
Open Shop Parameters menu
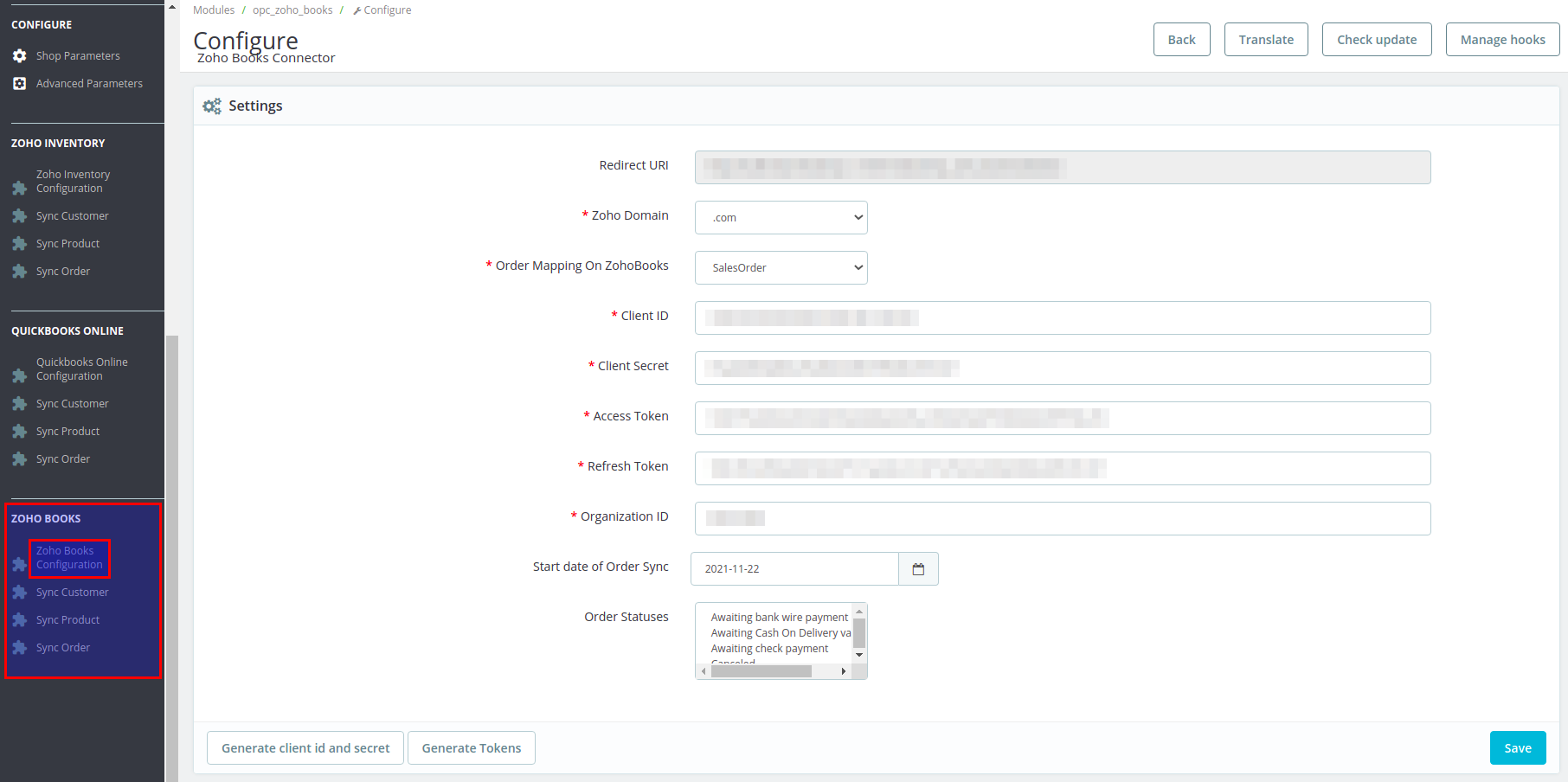pos(78,56)
